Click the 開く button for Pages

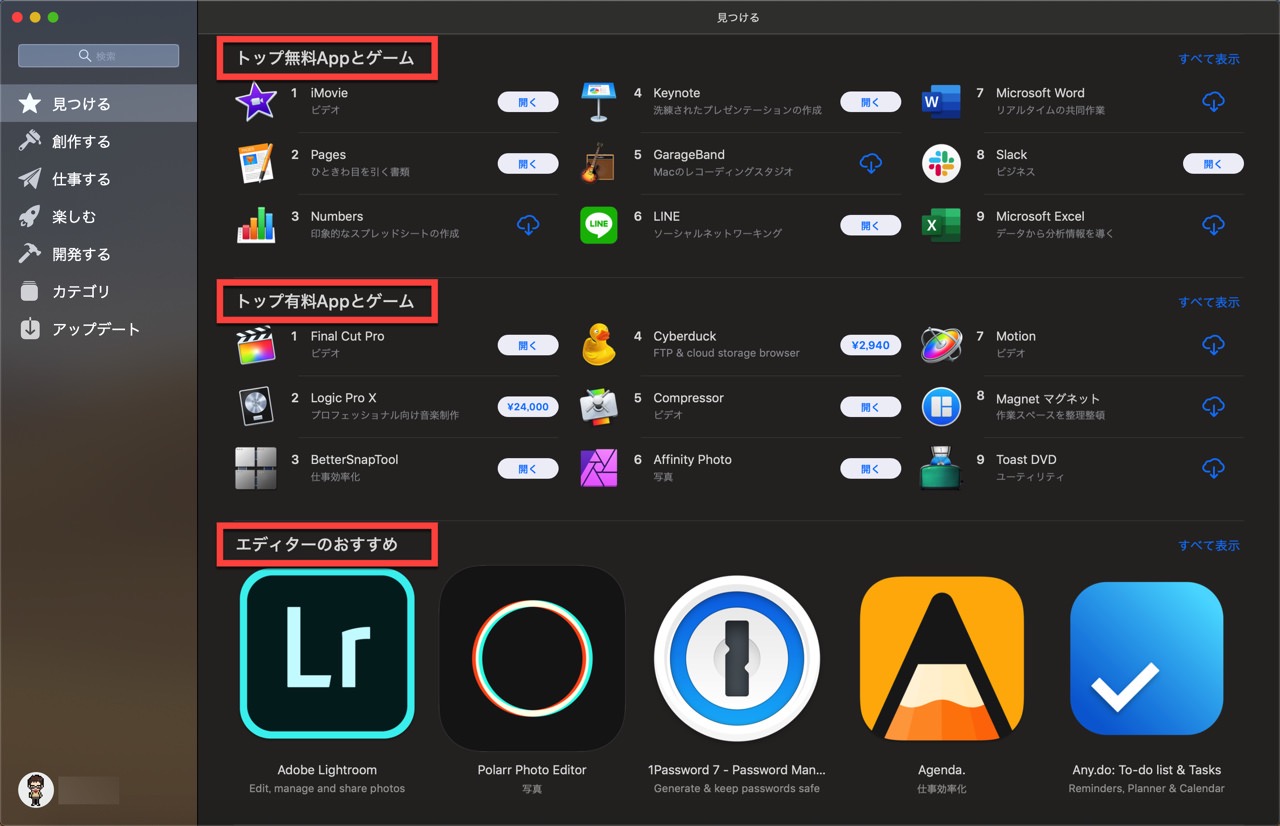click(x=528, y=164)
